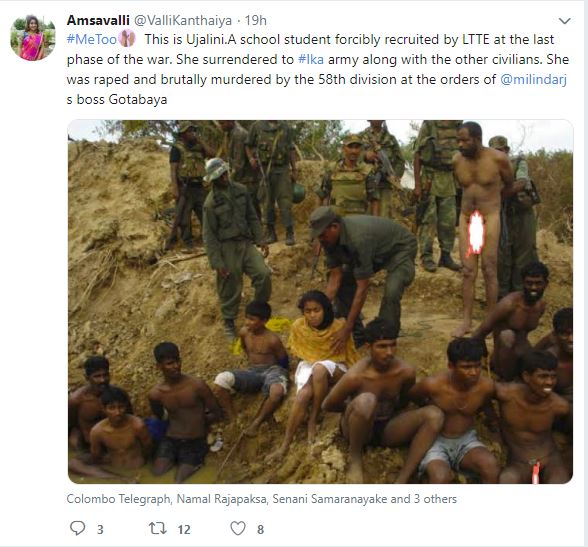
Task: Click the retweet count of 12
Action: tap(184, 529)
